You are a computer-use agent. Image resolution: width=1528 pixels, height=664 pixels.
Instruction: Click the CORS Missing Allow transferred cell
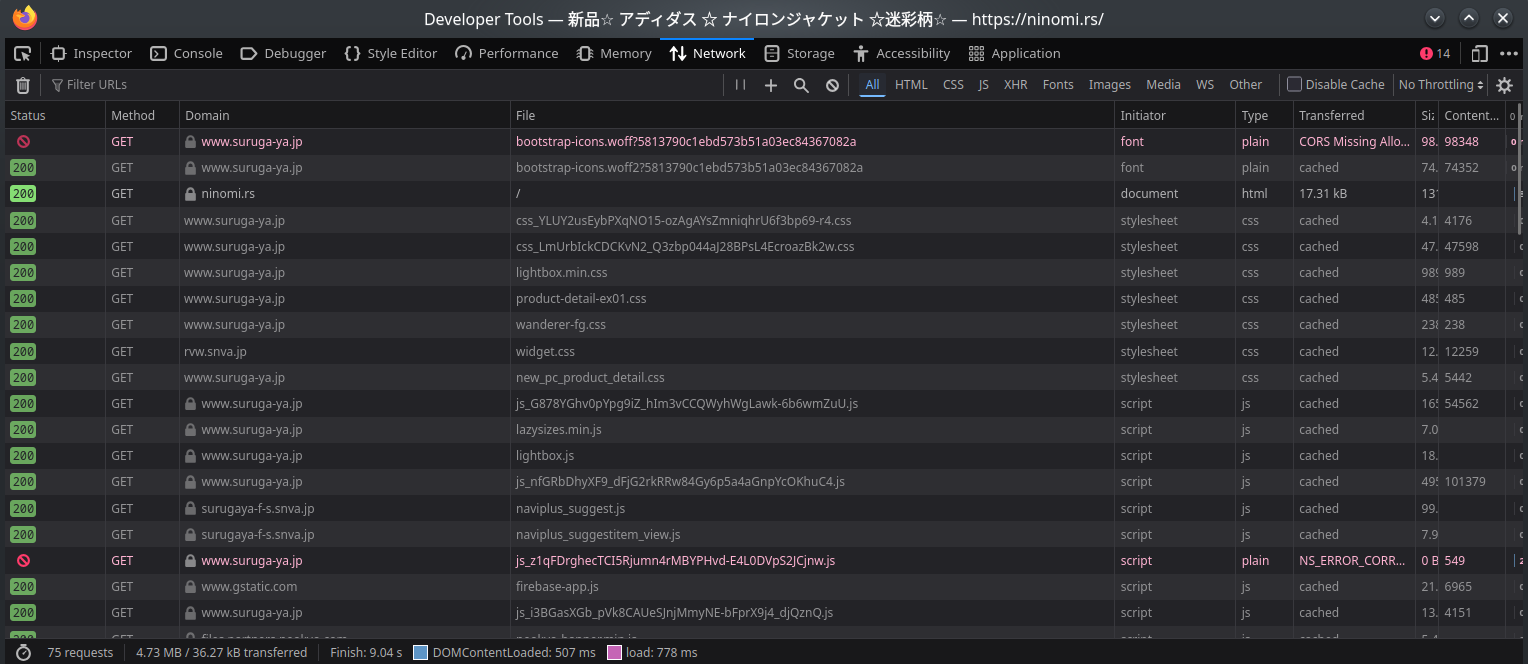[x=1354, y=142]
